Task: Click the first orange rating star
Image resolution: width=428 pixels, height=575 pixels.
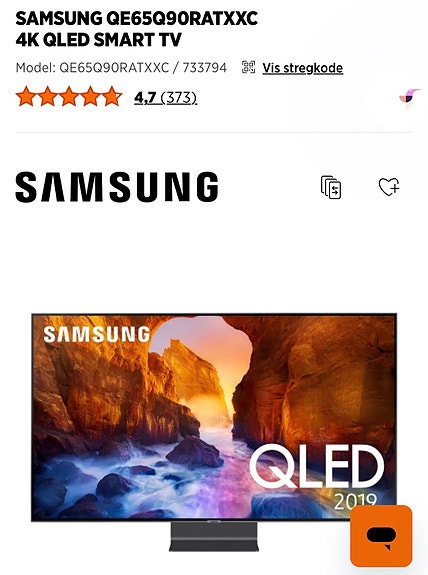Action: (26, 96)
